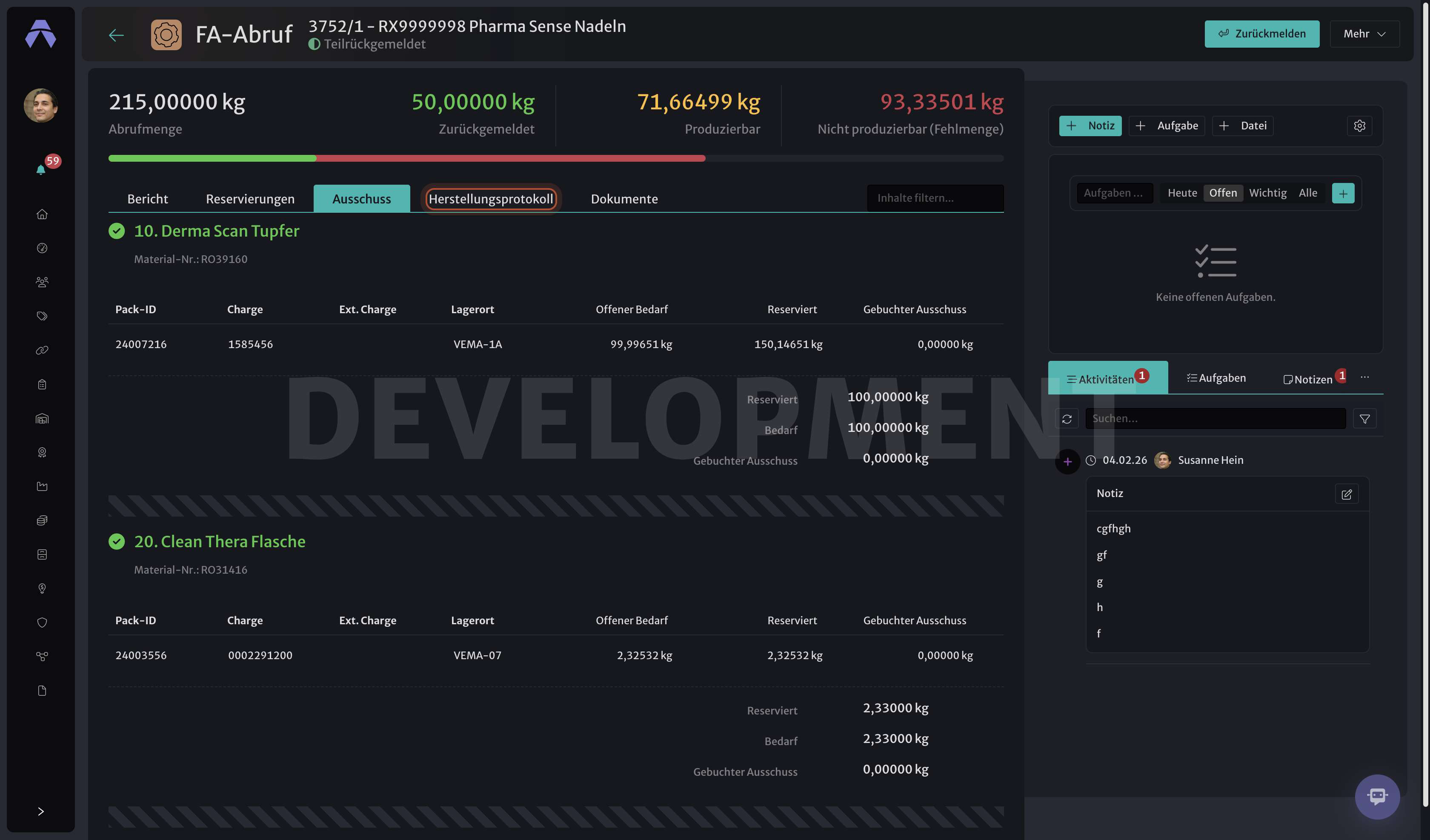
Task: Open the warehouse icon in sidebar
Action: 42,418
